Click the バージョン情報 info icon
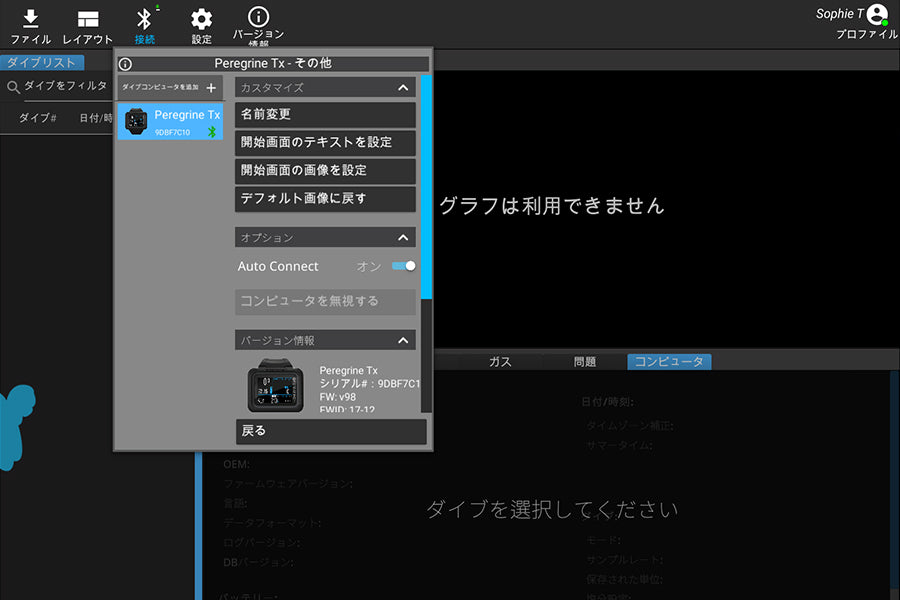This screenshot has width=900, height=600. pyautogui.click(x=258, y=17)
